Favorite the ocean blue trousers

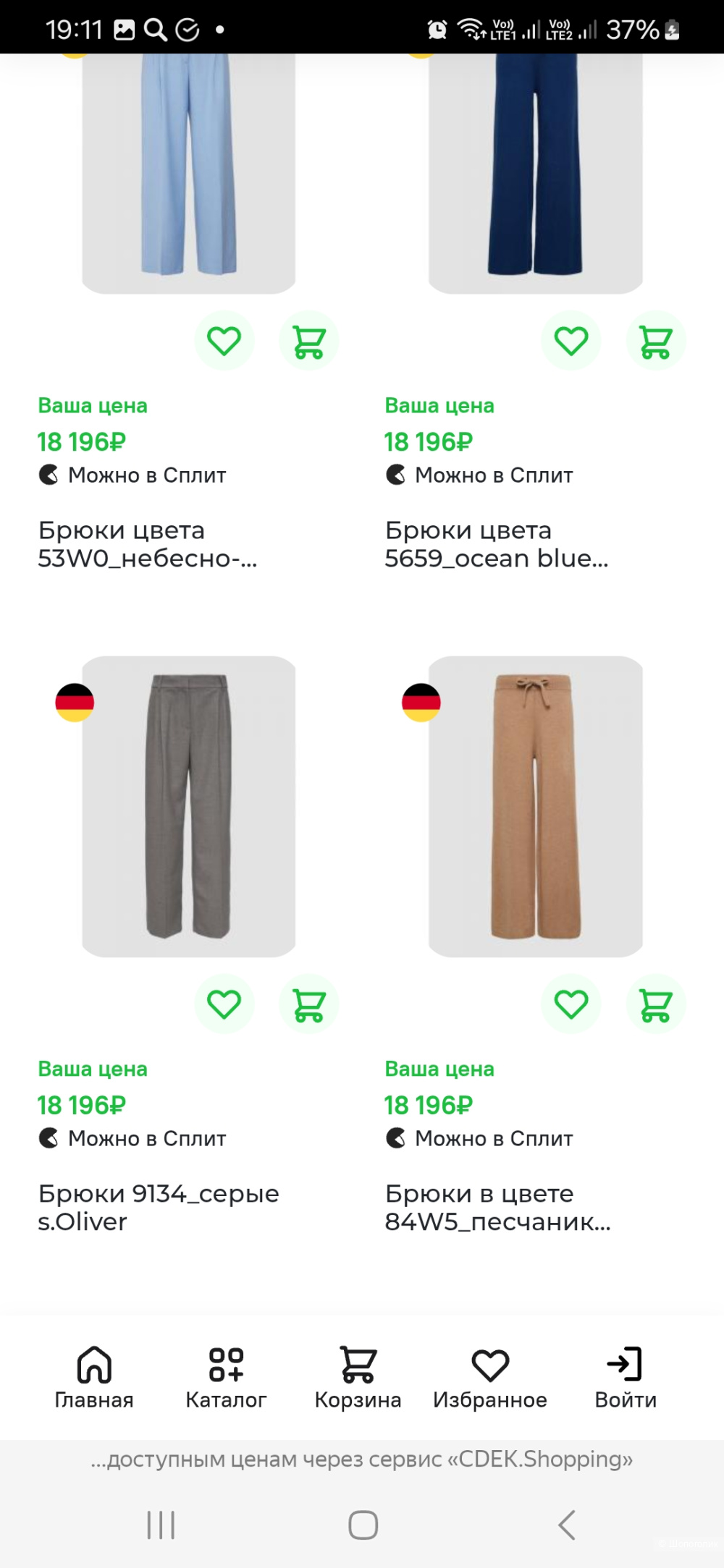coord(571,341)
